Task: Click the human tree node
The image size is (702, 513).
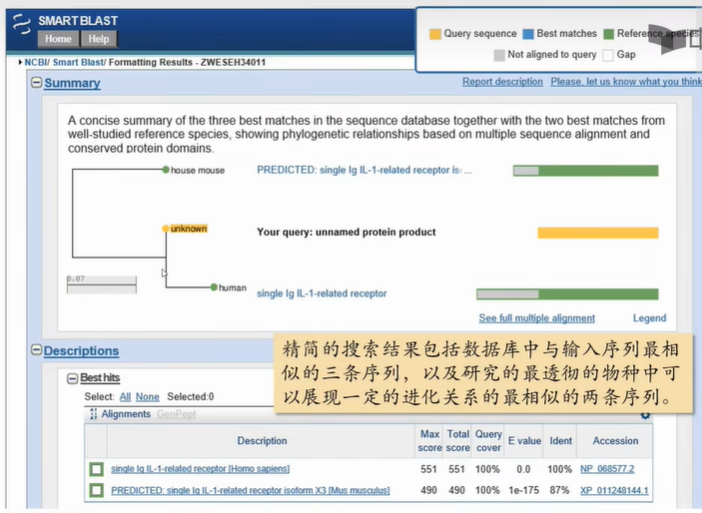Action: click(x=214, y=287)
